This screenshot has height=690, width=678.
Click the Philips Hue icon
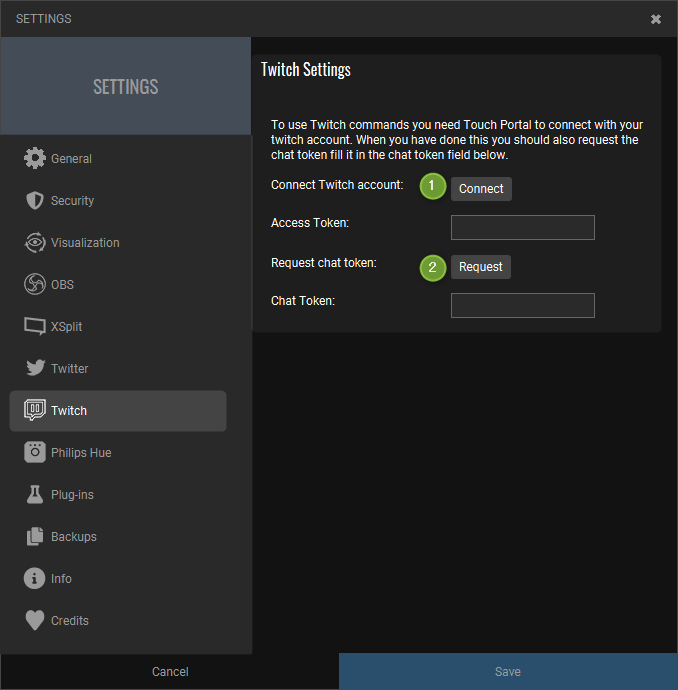tap(35, 452)
